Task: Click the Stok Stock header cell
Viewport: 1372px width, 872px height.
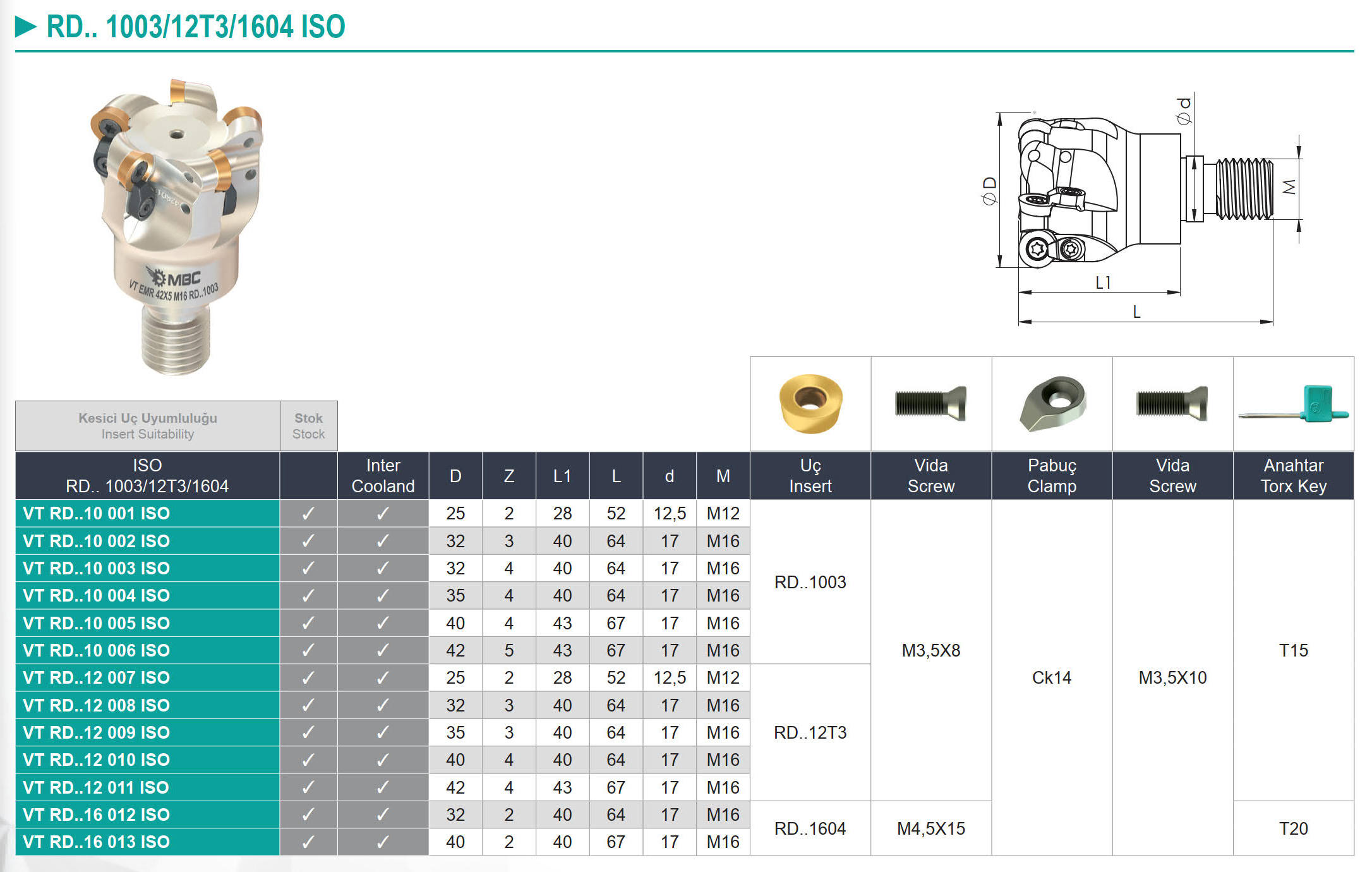Action: click(308, 426)
